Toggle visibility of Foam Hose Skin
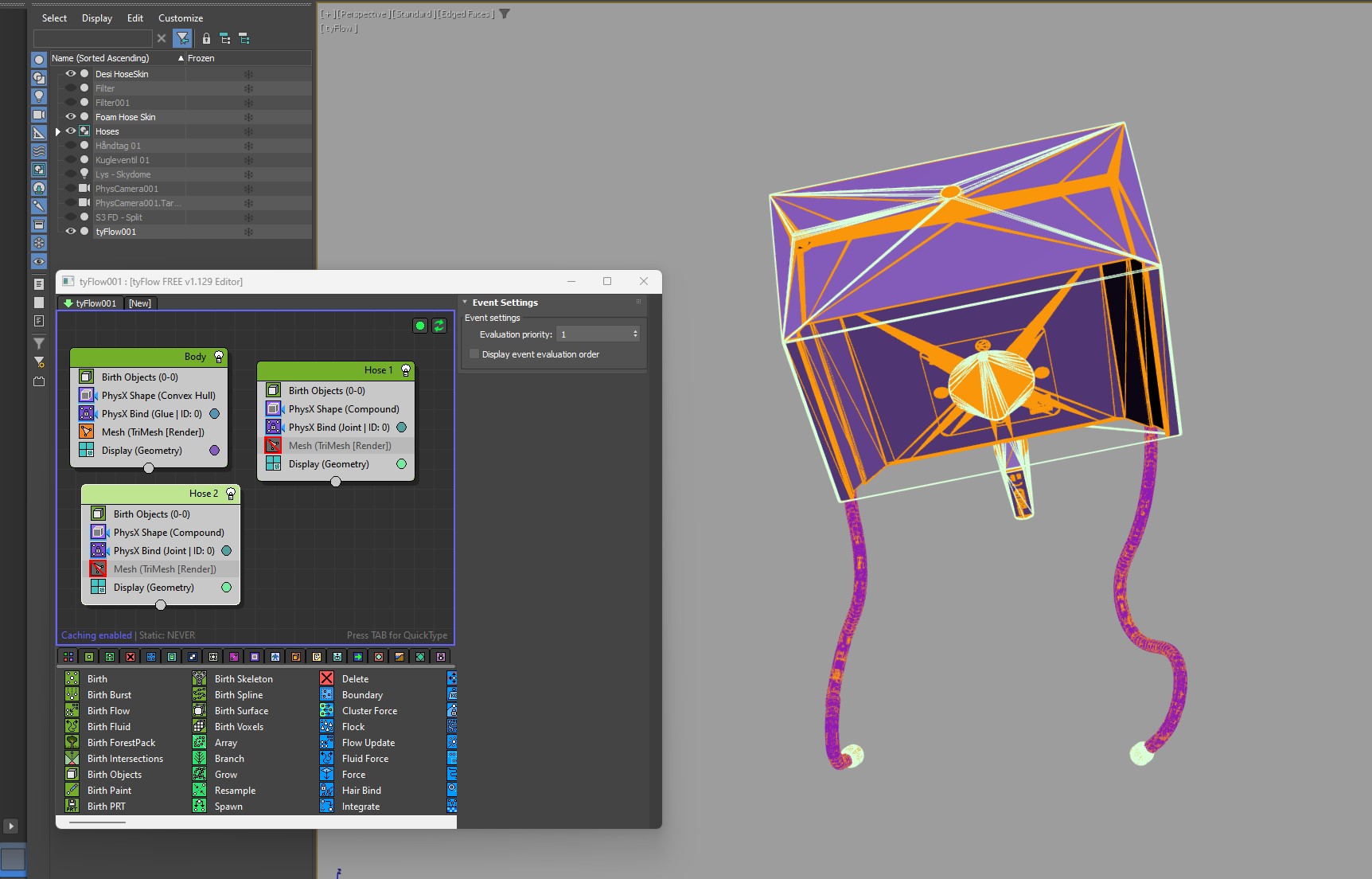Viewport: 1372px width, 879px height. click(71, 117)
